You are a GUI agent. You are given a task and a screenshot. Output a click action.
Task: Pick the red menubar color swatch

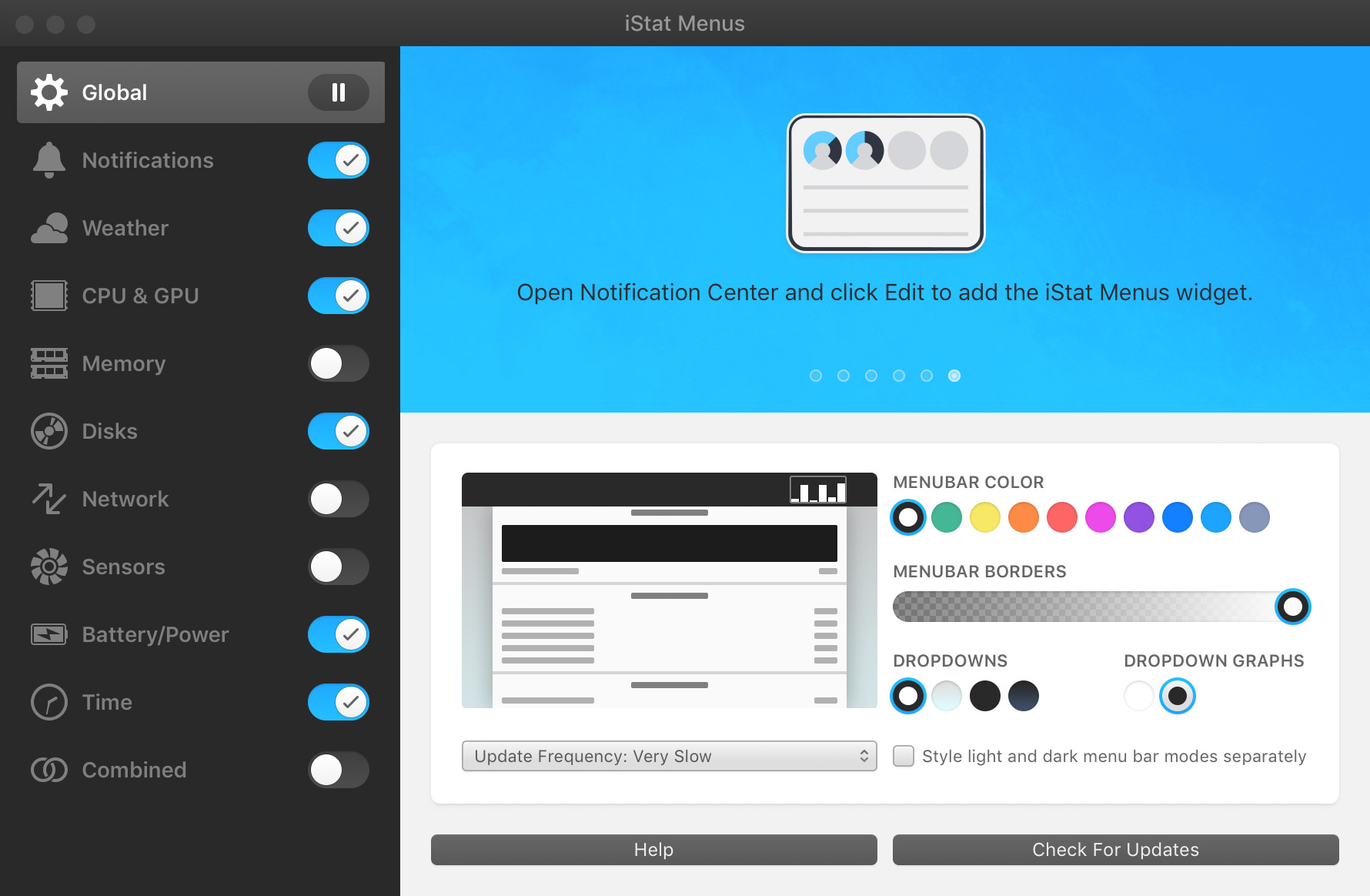click(x=1062, y=517)
